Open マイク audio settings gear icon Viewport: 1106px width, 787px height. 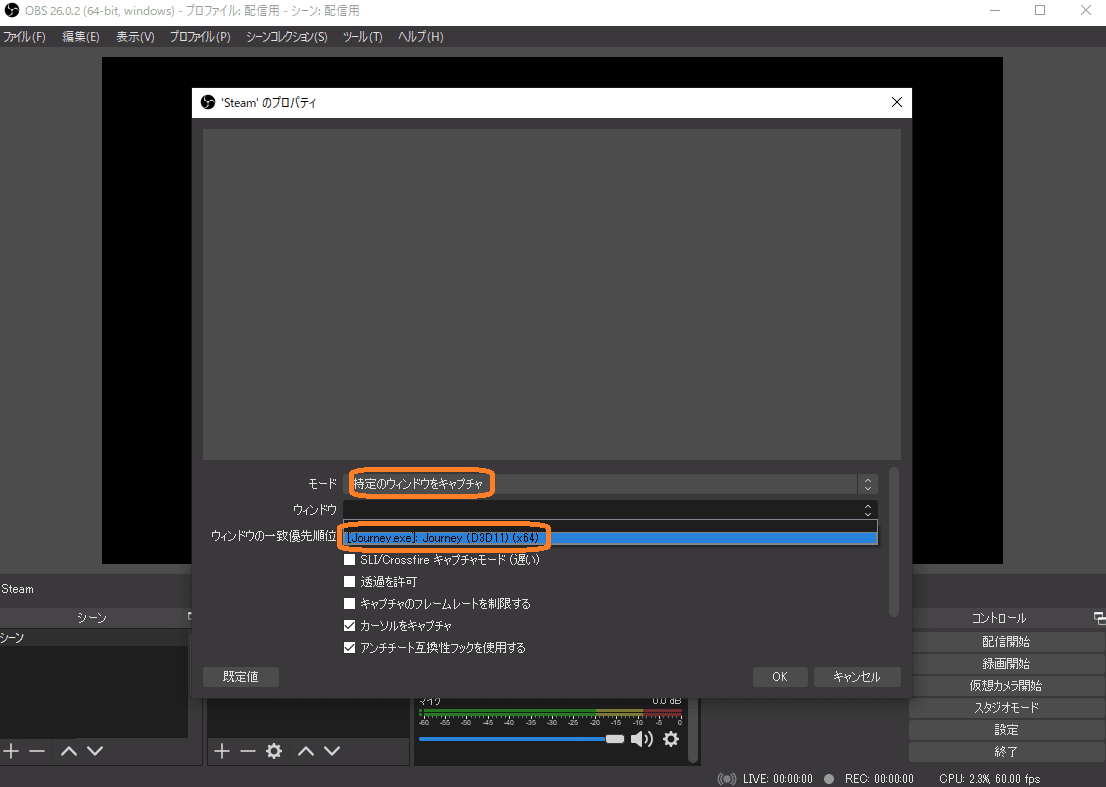click(671, 739)
